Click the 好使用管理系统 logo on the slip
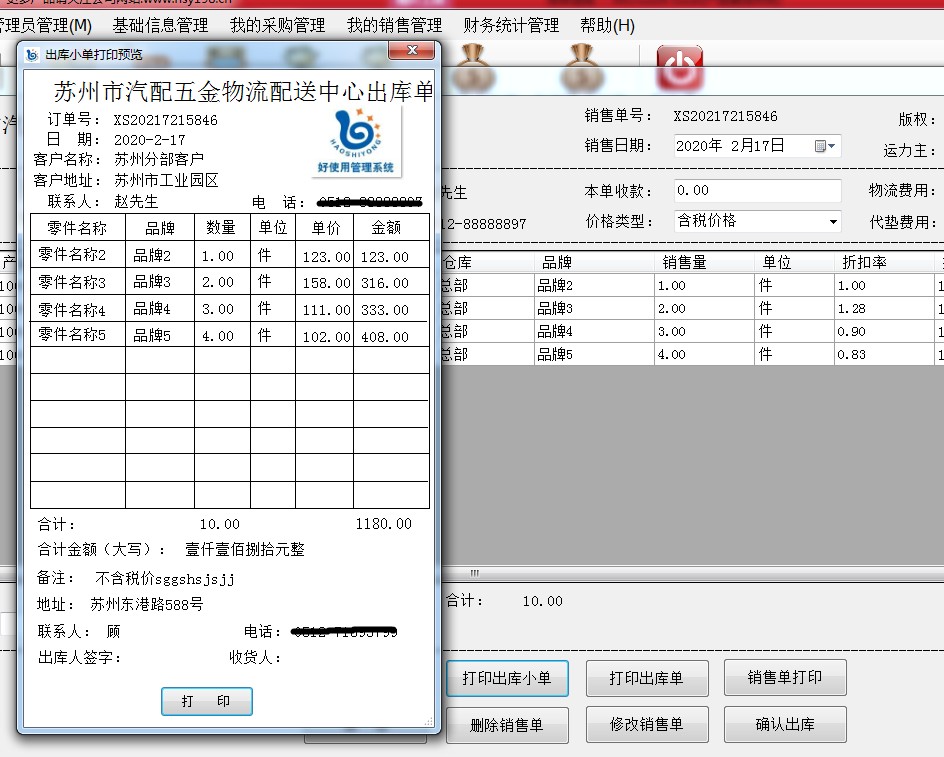The image size is (944, 757). 355,142
